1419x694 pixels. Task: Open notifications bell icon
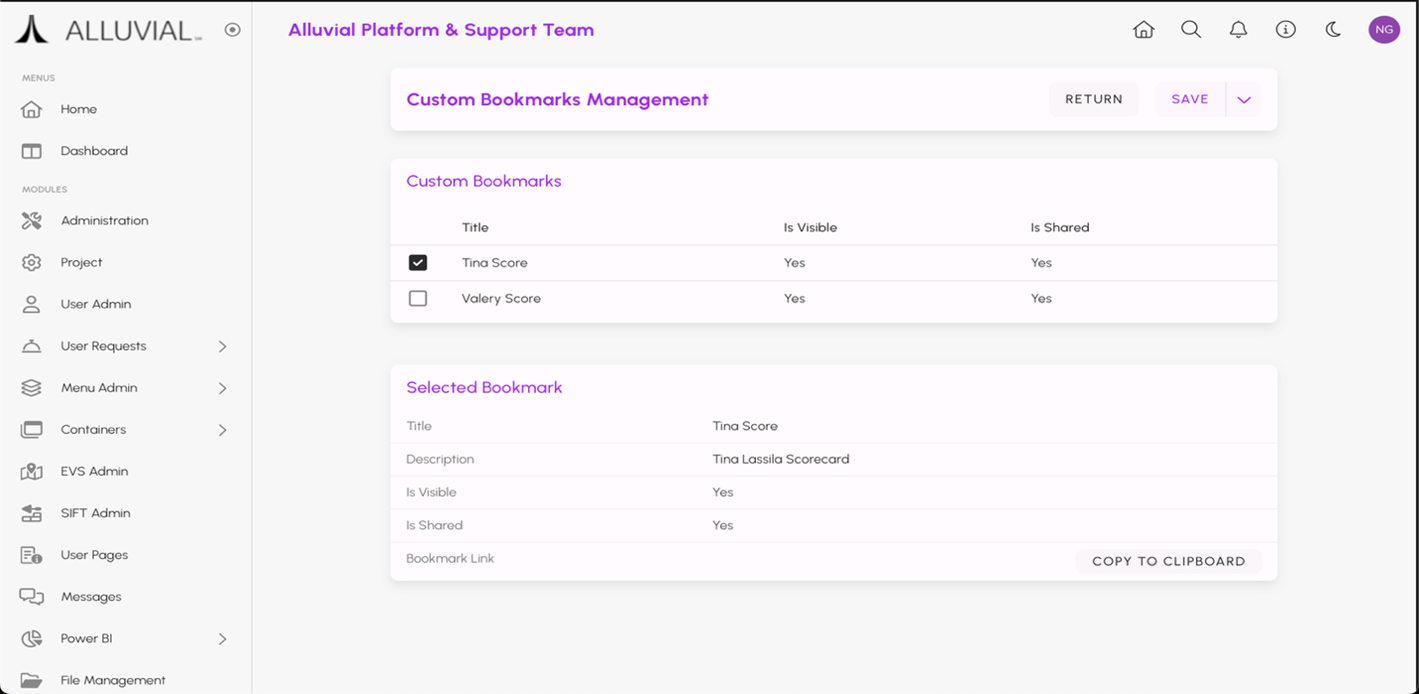pyautogui.click(x=1238, y=30)
